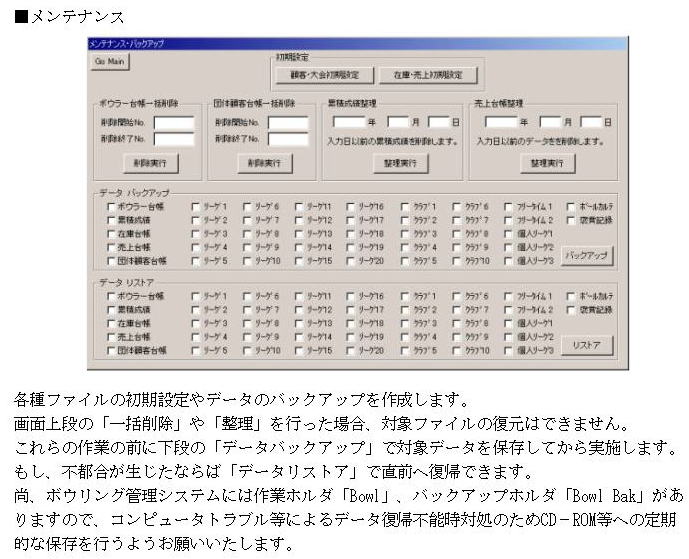
Task: Check 売上台帳 in データ リストア
Action: [x=111, y=338]
